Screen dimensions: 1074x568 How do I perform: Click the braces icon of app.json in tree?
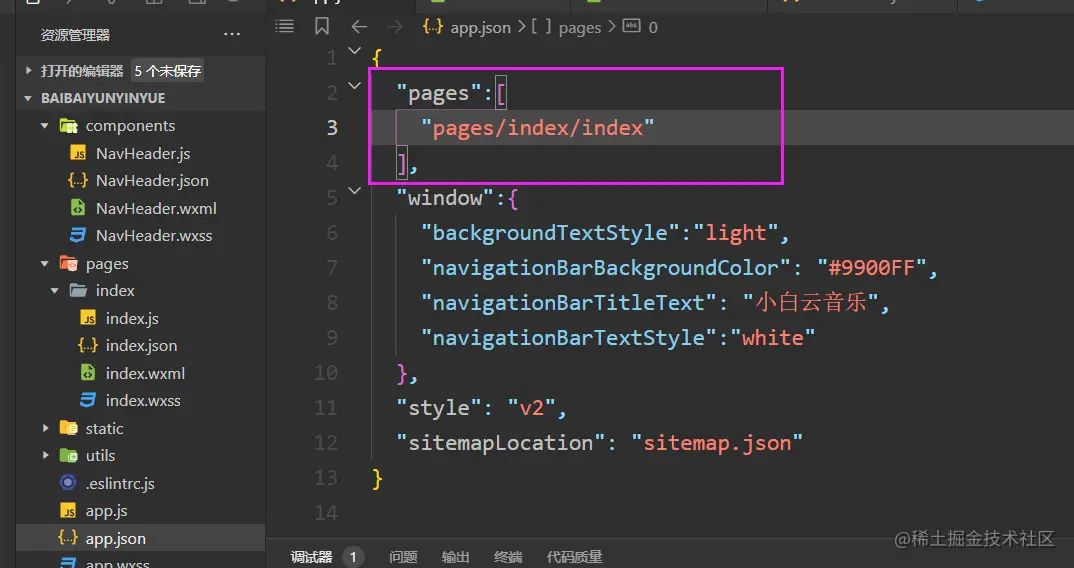coord(68,538)
